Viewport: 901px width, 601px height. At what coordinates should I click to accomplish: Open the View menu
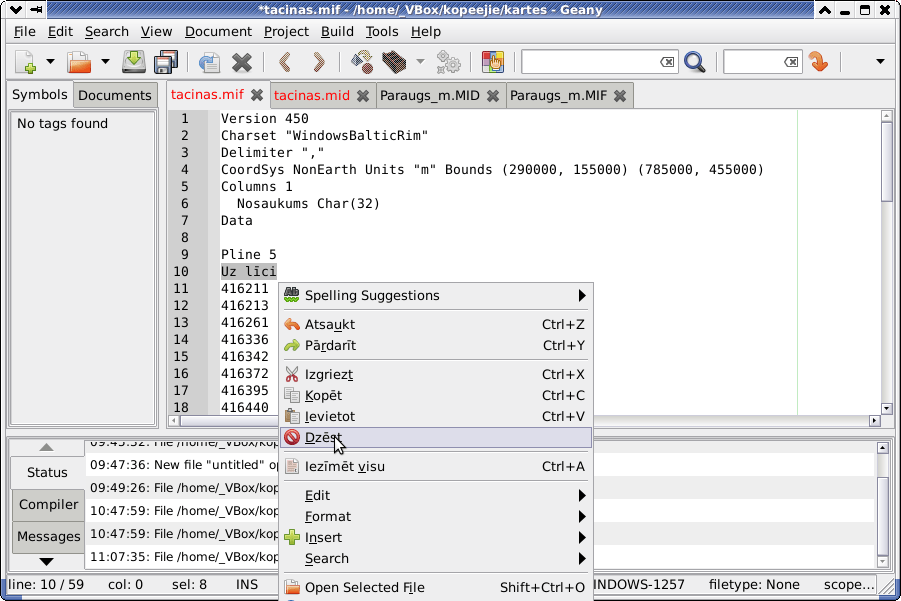point(156,32)
